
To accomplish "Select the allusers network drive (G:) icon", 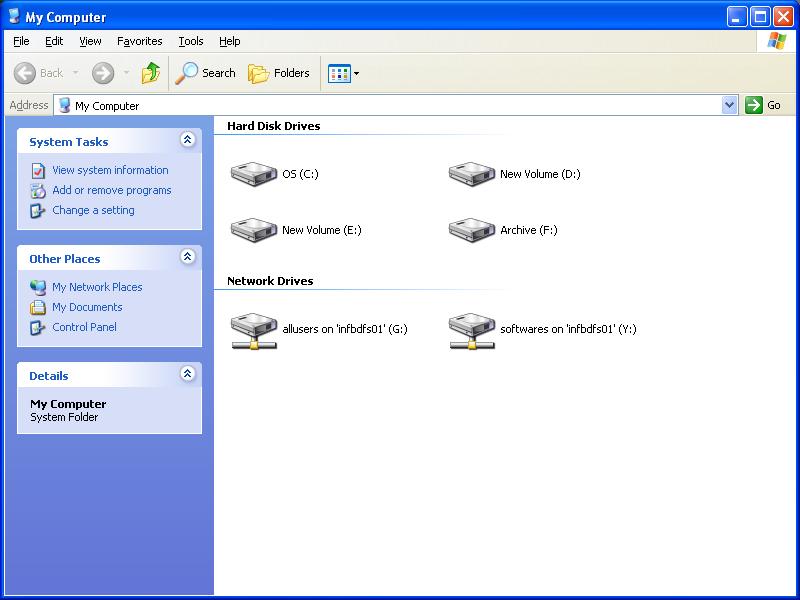I will pos(254,330).
